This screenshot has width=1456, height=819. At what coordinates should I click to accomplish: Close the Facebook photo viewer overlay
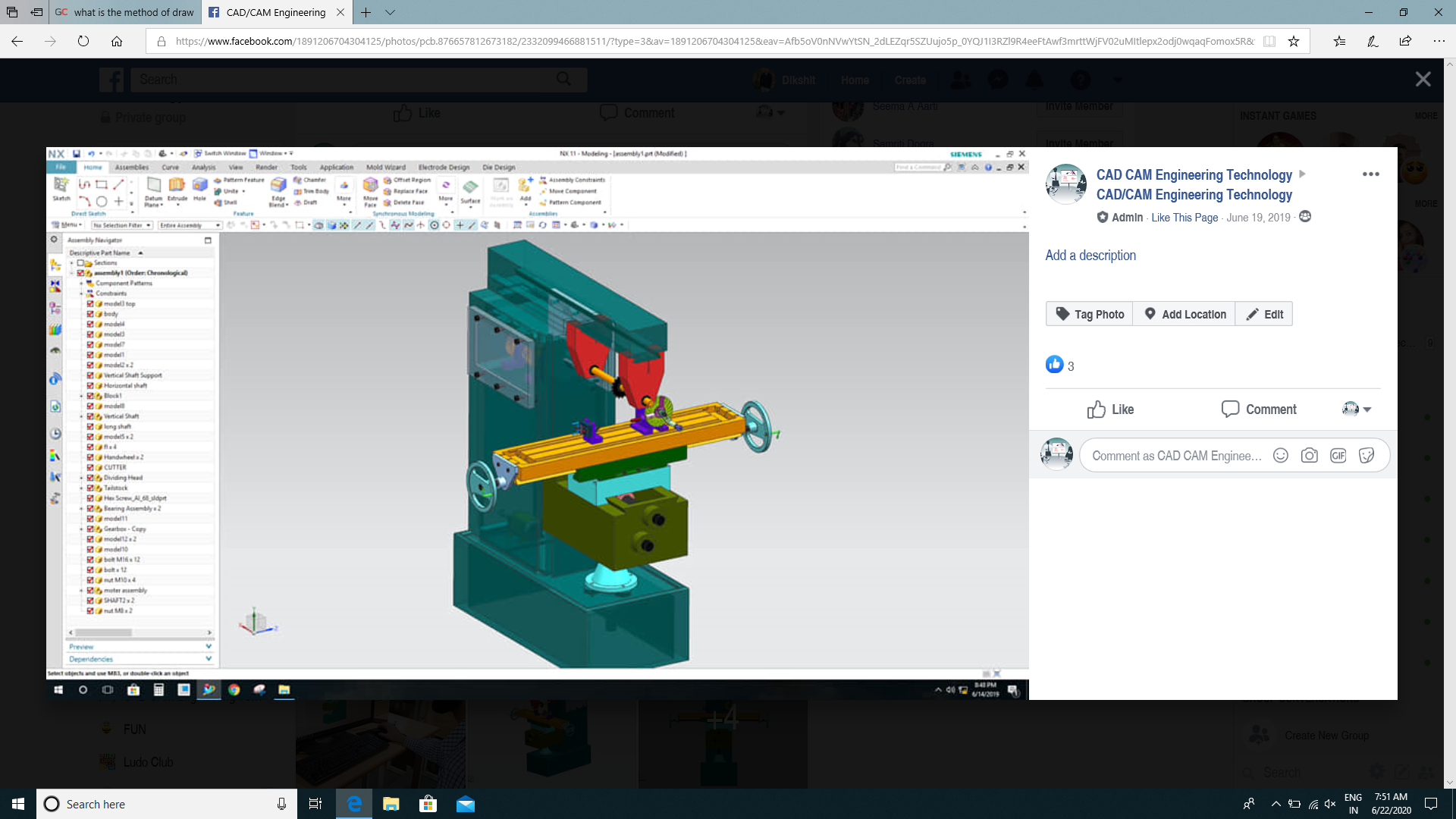point(1423,80)
